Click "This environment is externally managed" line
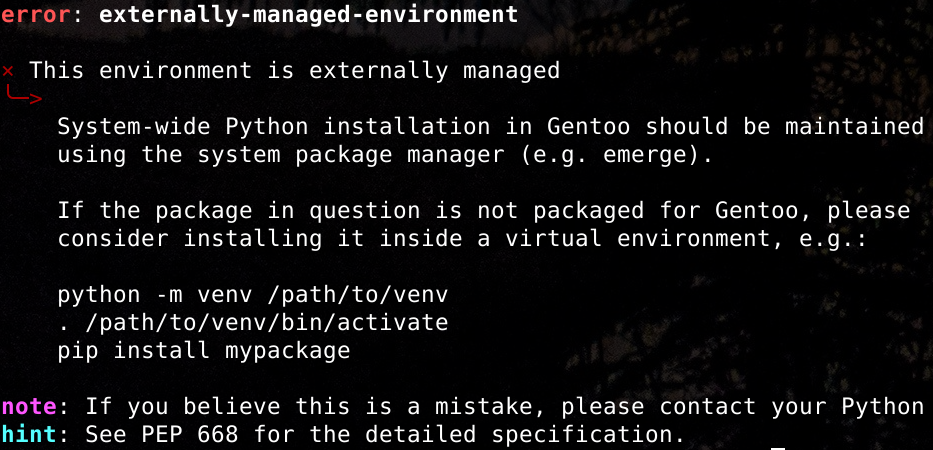 [295, 71]
